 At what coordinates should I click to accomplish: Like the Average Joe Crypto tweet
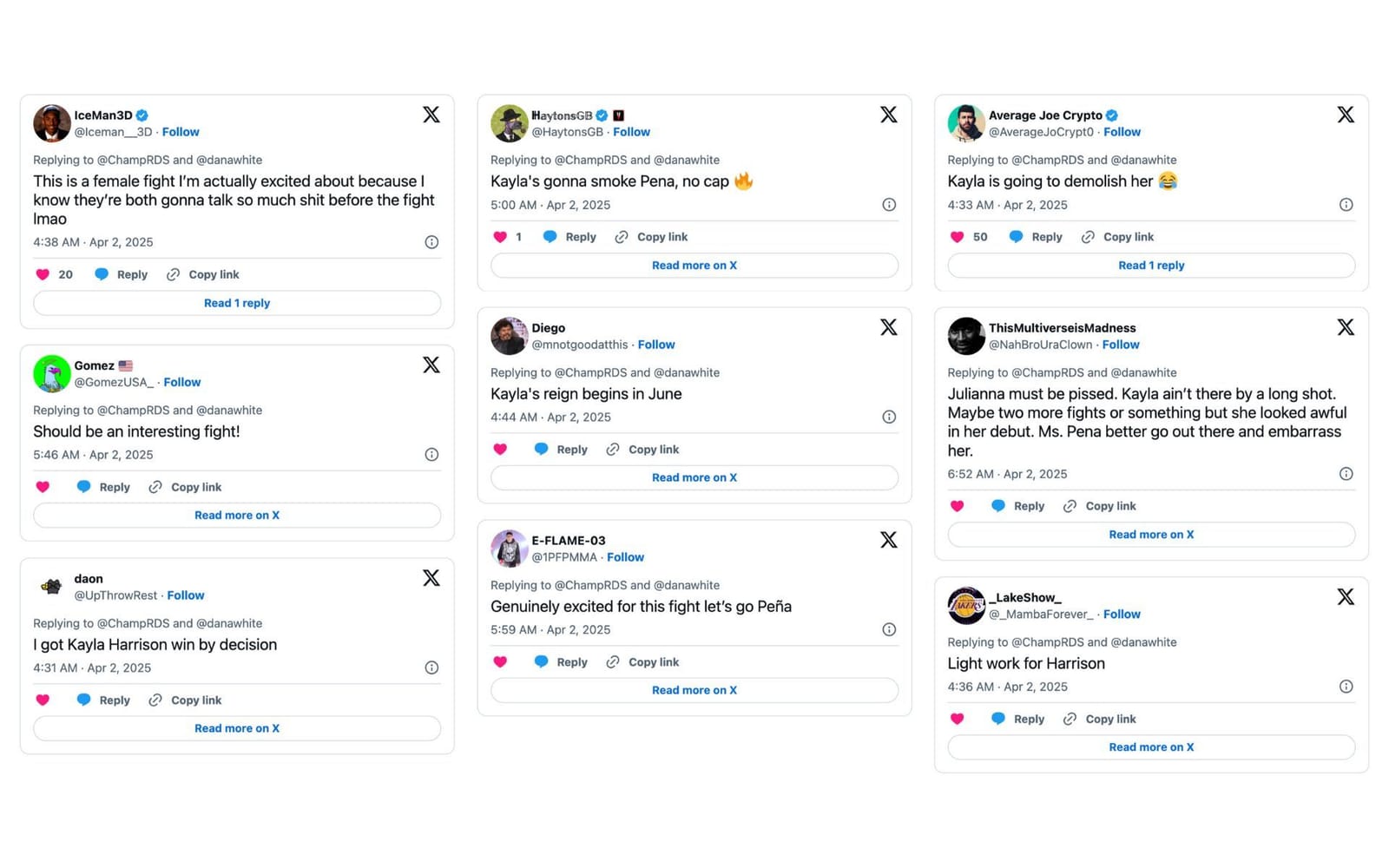click(957, 237)
